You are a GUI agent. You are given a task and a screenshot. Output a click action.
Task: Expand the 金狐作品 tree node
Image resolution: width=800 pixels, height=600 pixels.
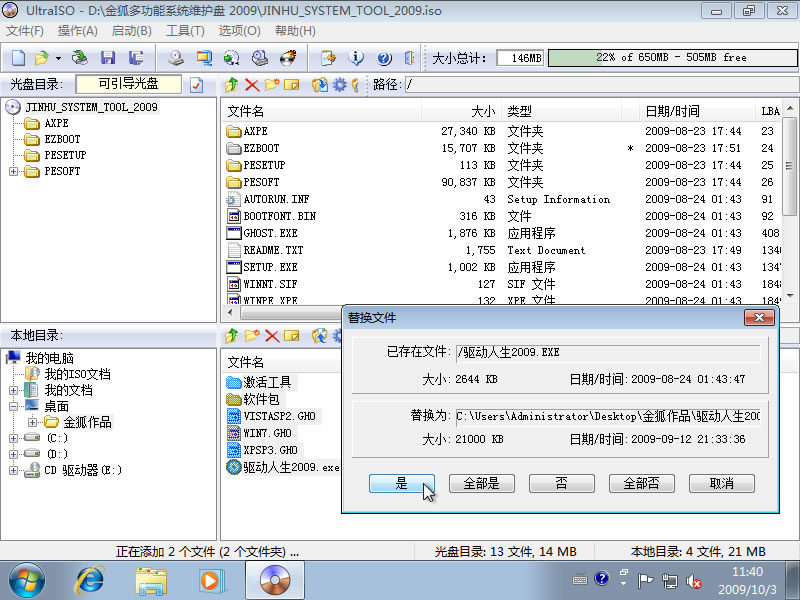32,422
